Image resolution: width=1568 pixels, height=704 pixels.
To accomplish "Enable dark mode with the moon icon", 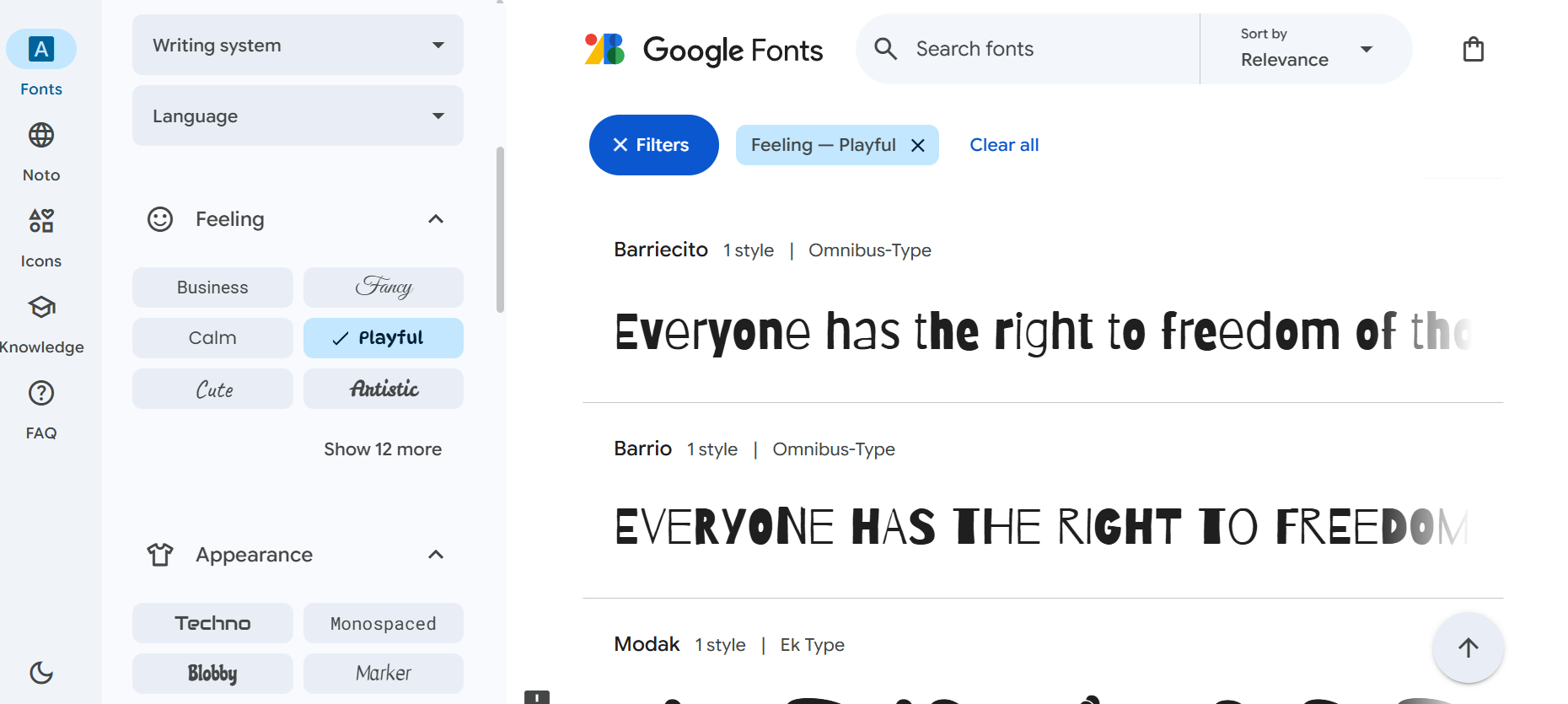I will (40, 674).
